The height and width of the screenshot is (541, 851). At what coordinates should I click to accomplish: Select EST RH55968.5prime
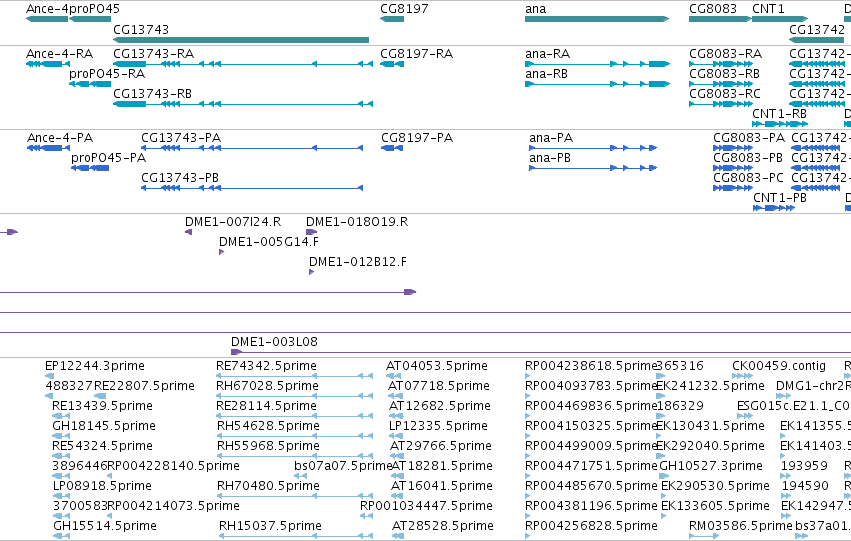(x=295, y=456)
